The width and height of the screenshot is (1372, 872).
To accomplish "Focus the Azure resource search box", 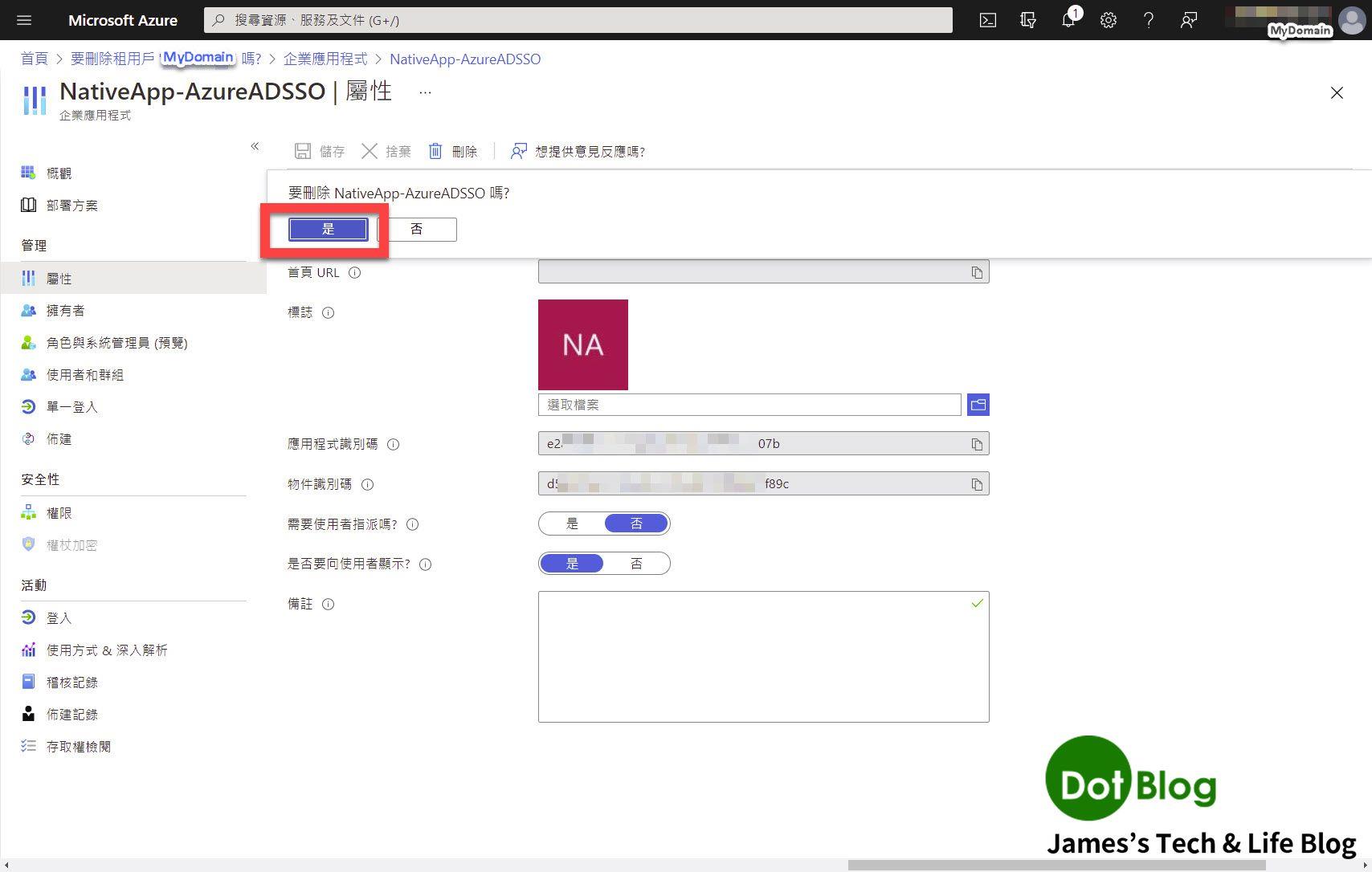I will [578, 20].
